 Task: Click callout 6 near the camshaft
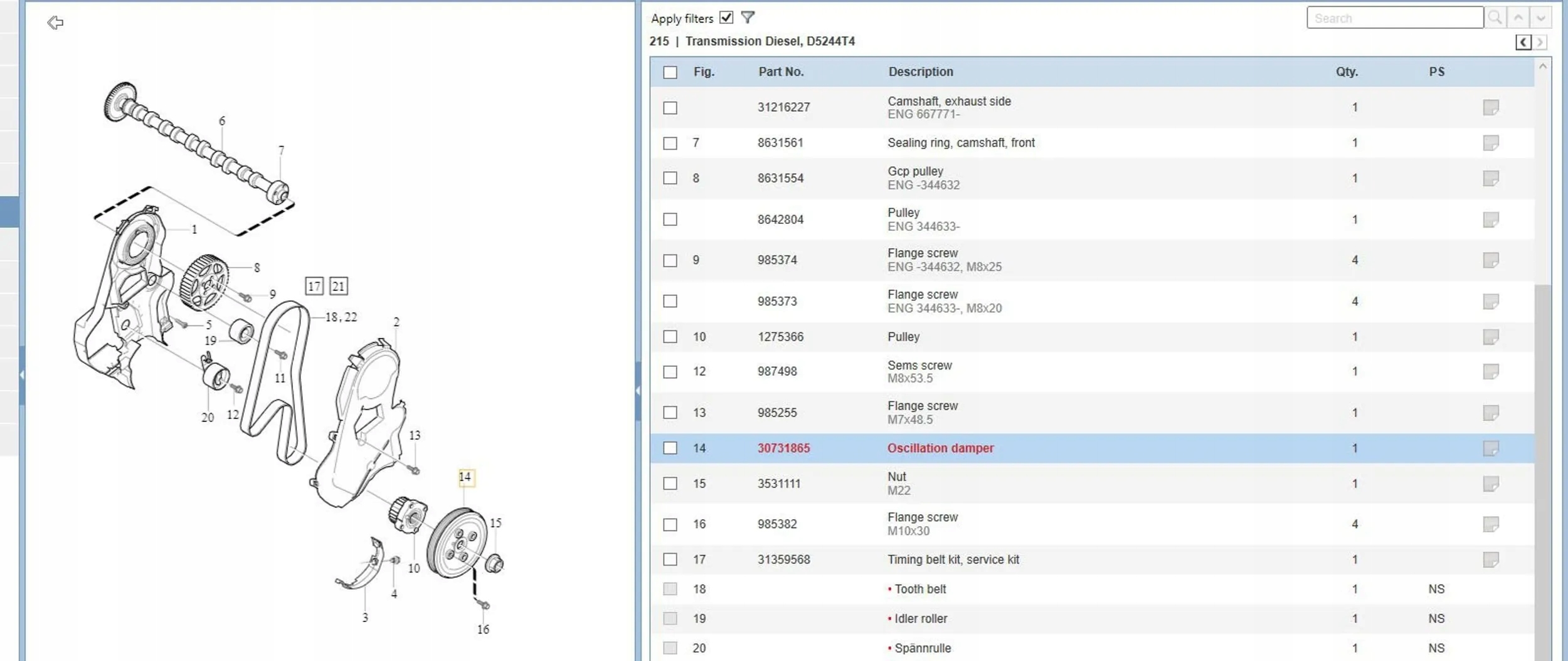tap(222, 121)
